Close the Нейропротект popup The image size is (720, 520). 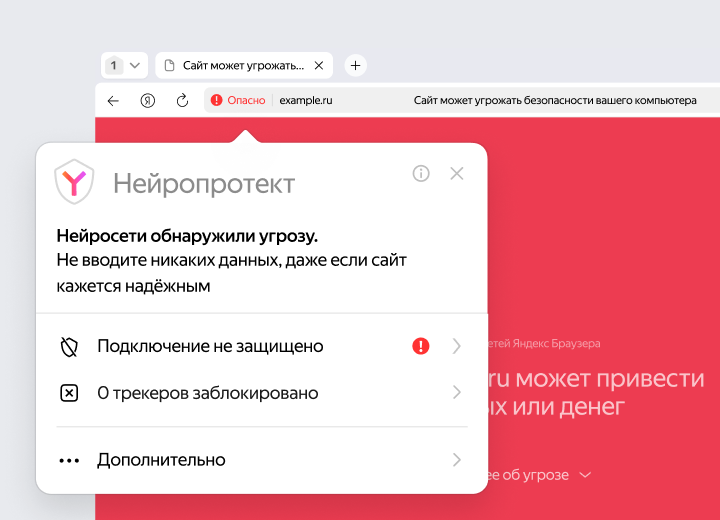[457, 174]
